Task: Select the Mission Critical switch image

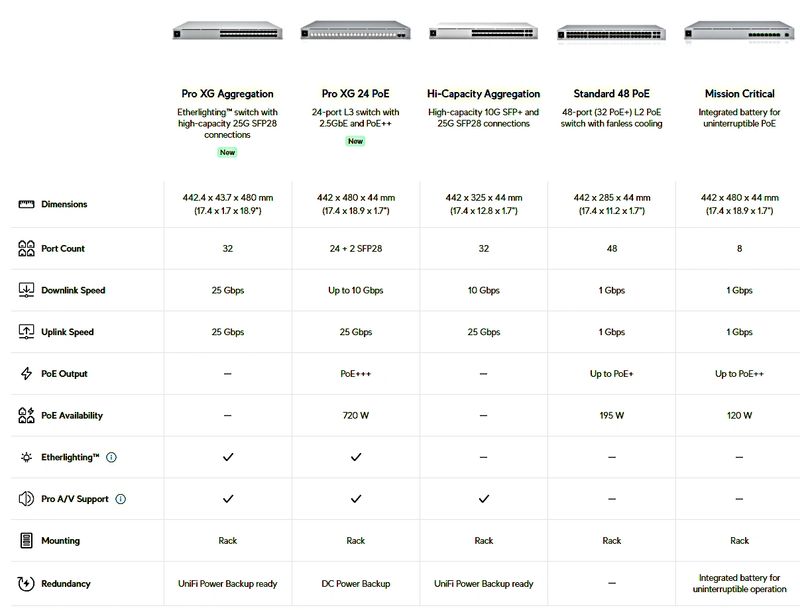Action: point(739,31)
